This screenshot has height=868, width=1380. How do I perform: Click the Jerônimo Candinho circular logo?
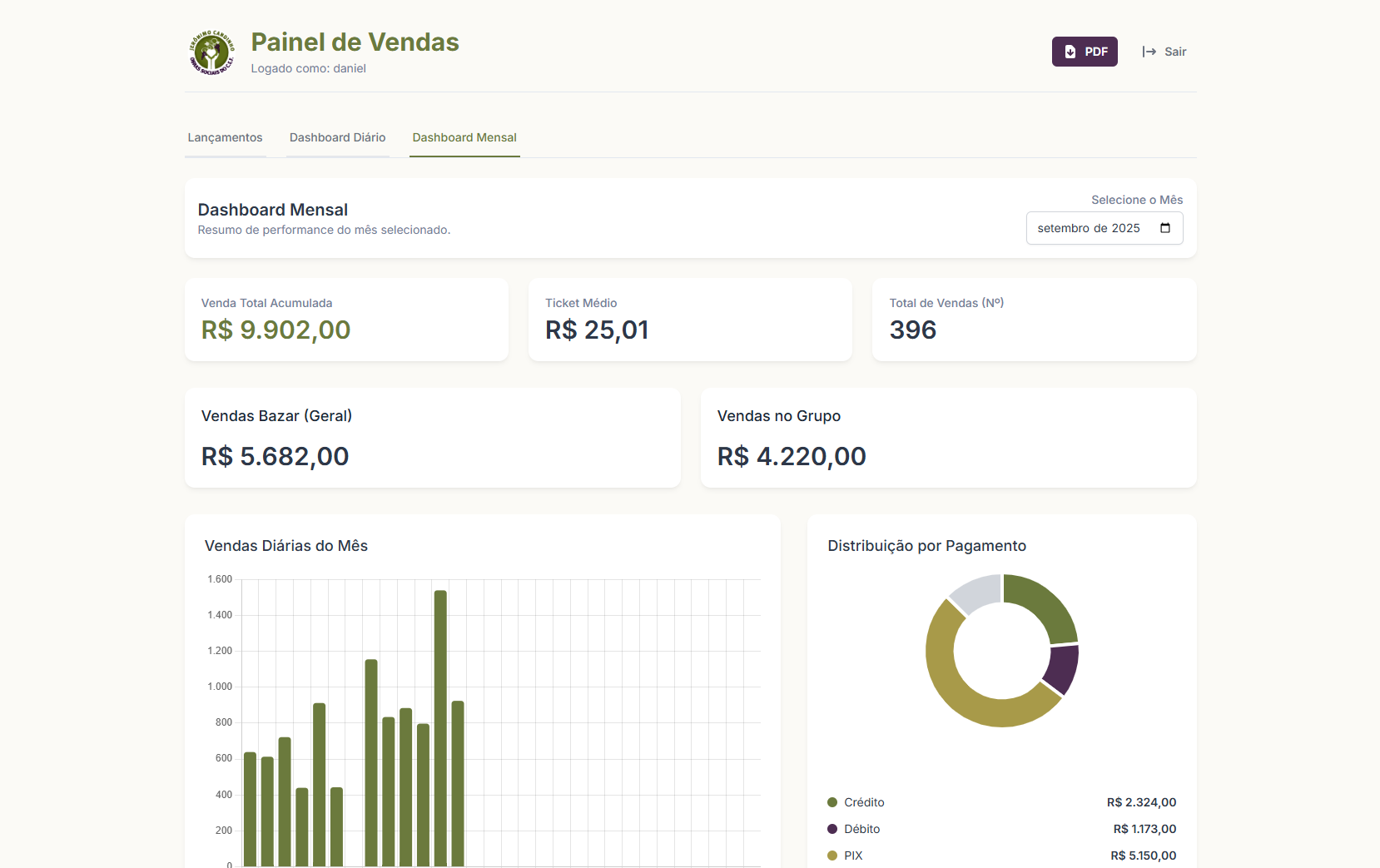pyautogui.click(x=211, y=52)
